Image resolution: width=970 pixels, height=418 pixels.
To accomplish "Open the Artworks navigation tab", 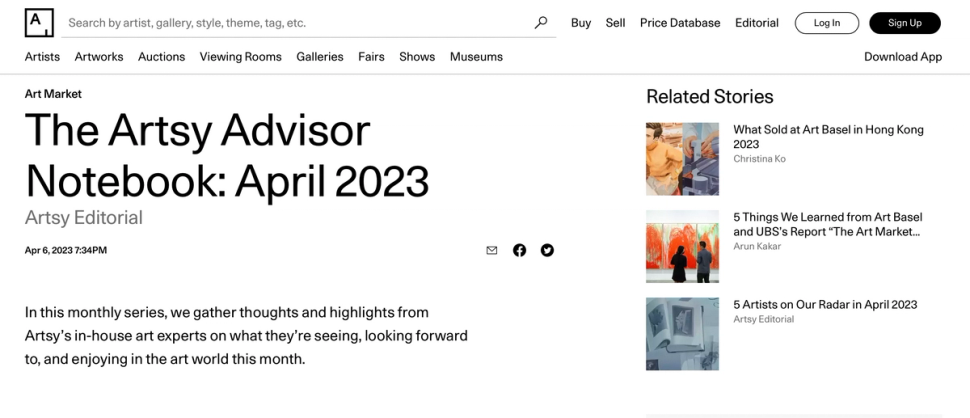I will (99, 57).
